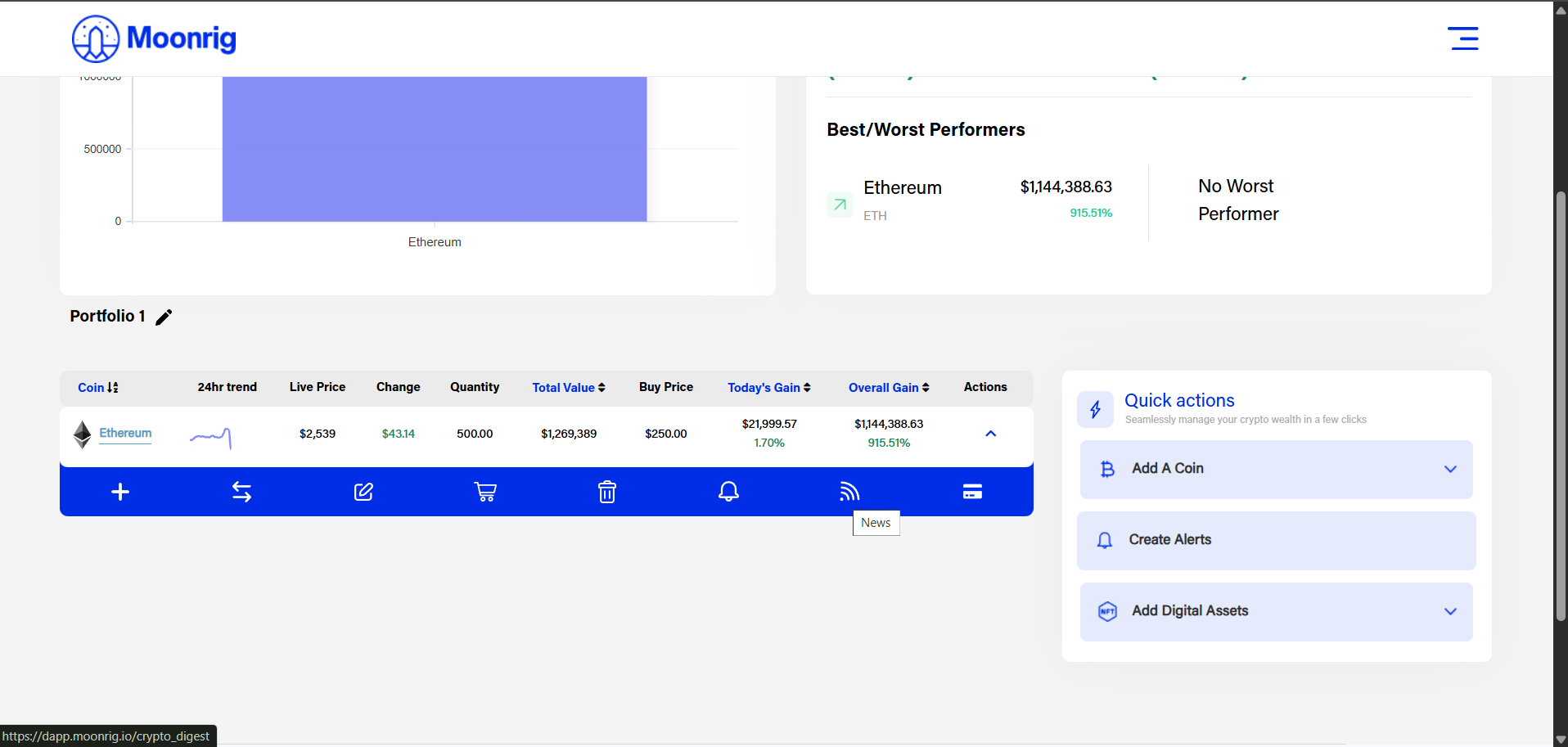
Task: Click the $21,999.57 today's gain value
Action: click(x=769, y=424)
